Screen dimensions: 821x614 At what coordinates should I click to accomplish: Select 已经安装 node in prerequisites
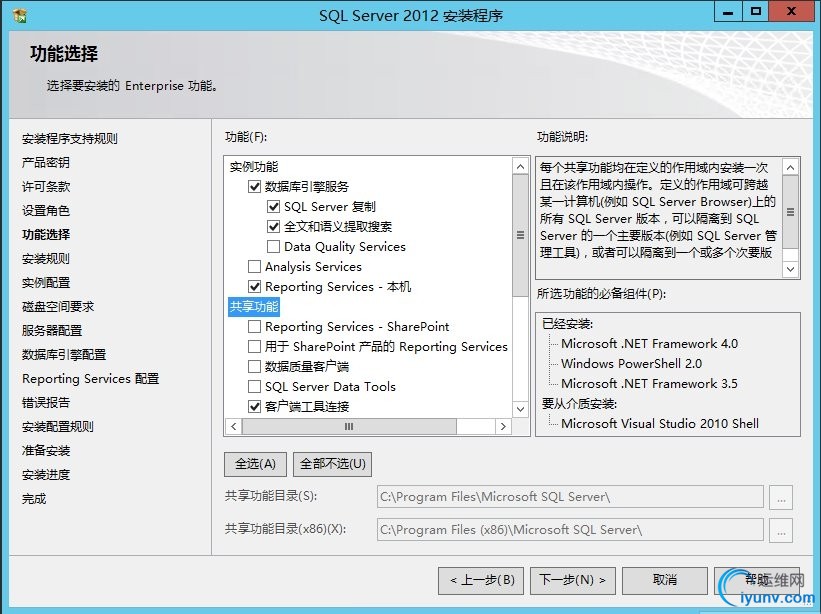567,324
